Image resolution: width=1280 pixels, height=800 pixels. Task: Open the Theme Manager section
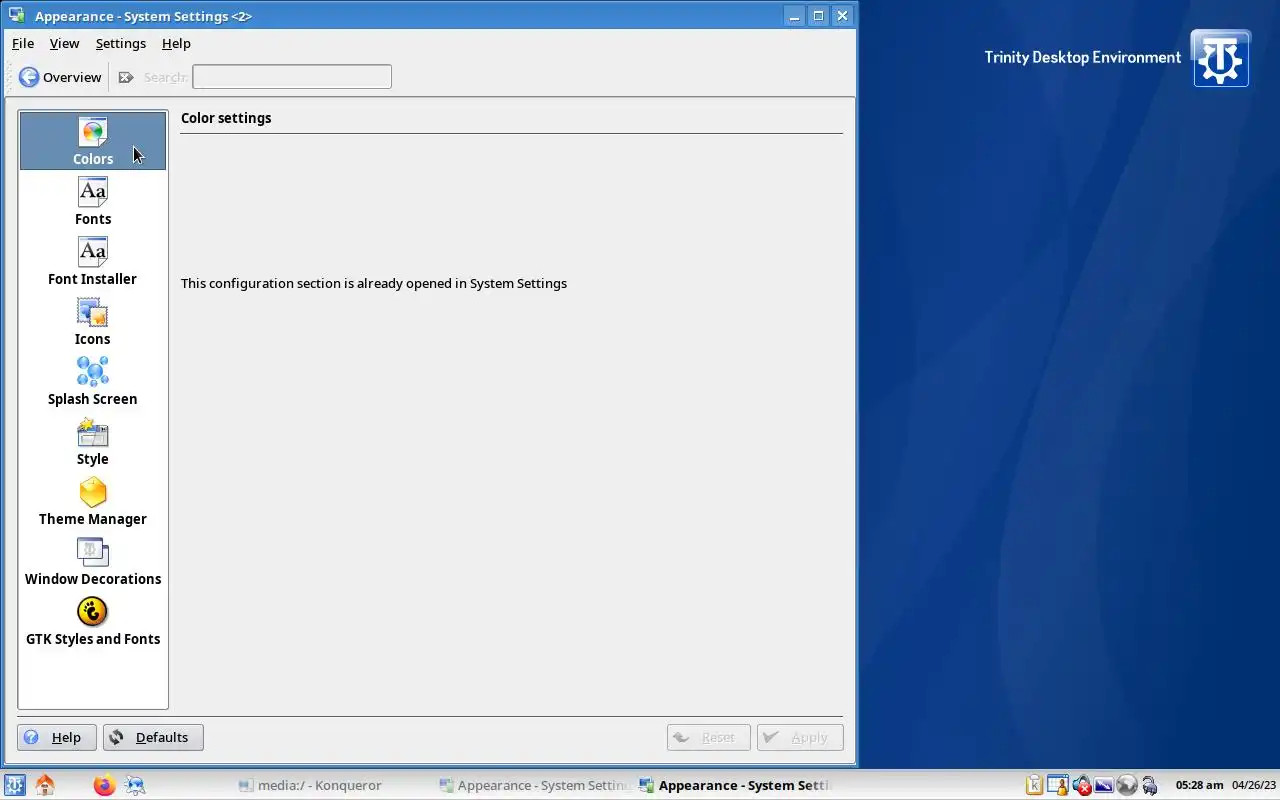93,500
